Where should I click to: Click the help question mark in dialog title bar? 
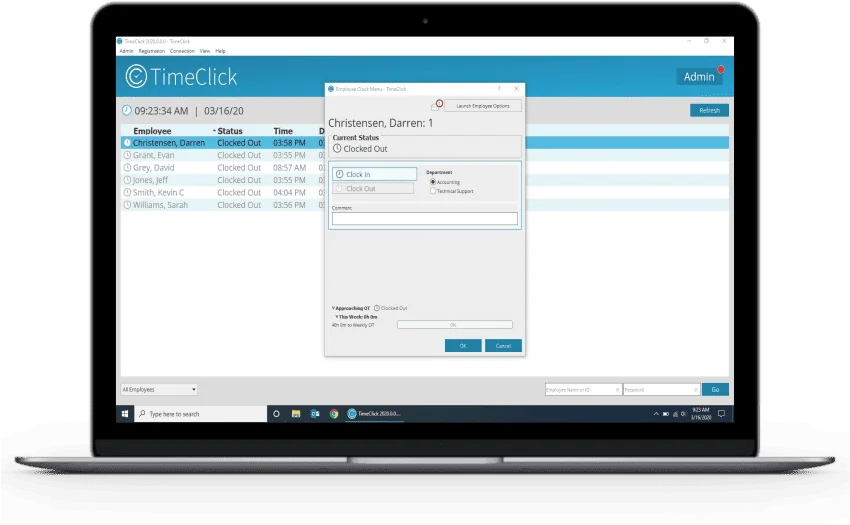click(499, 88)
